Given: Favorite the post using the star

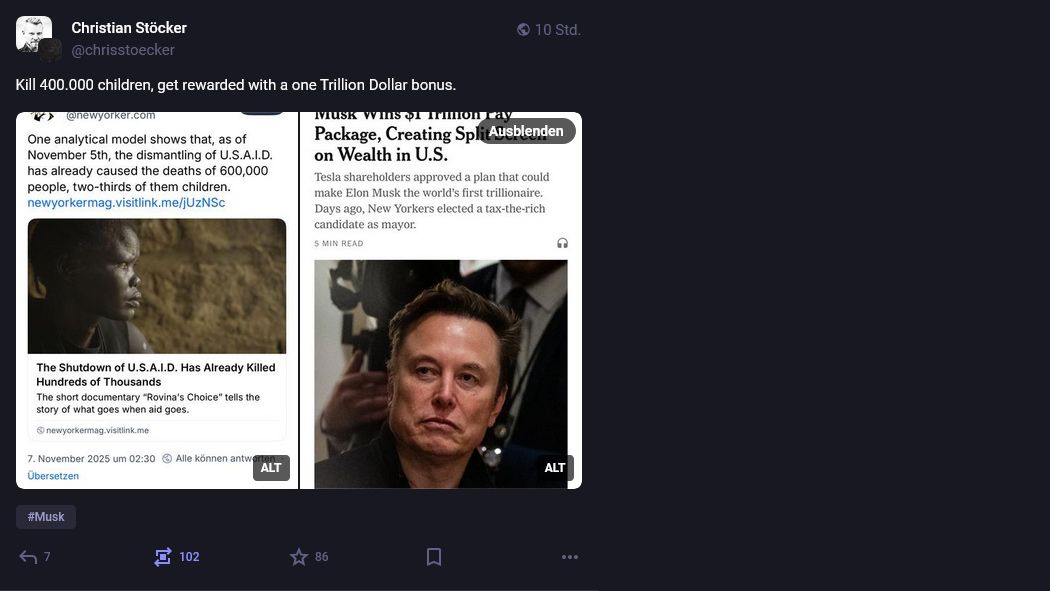Looking at the screenshot, I should (298, 557).
